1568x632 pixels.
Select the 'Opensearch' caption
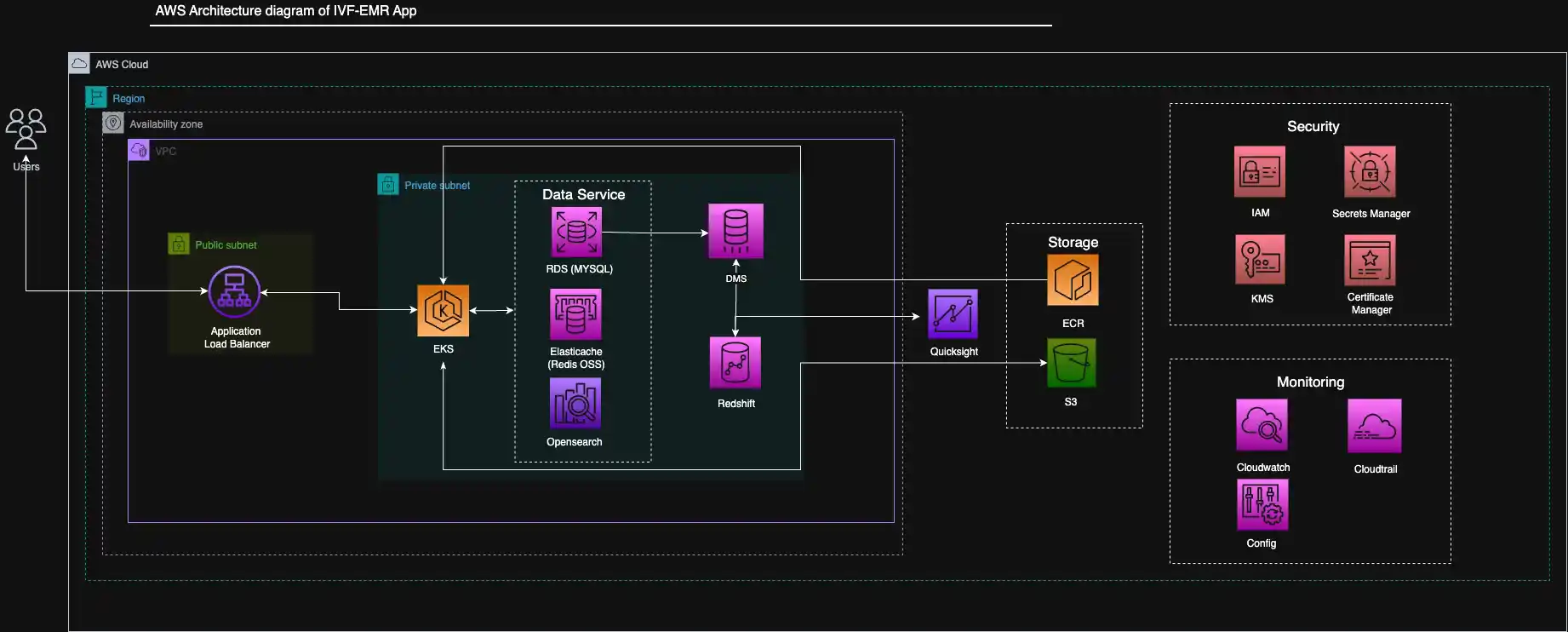574,442
